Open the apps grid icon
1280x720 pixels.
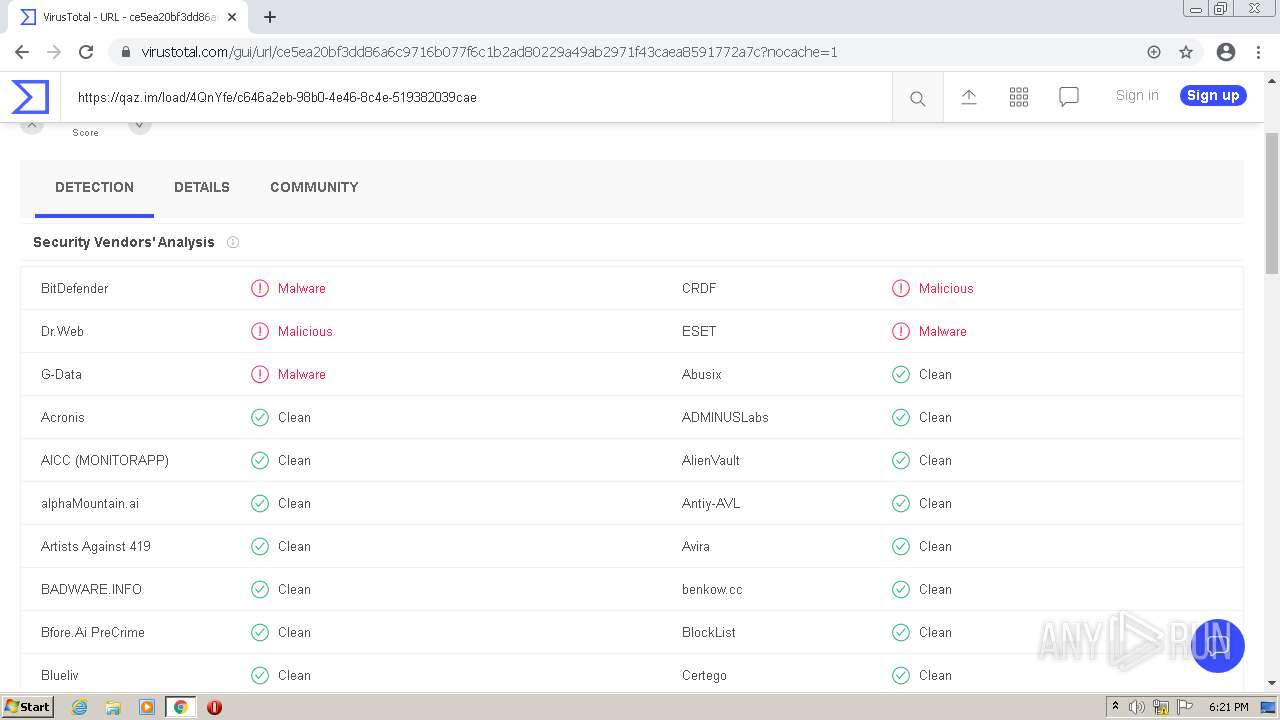click(x=1019, y=97)
